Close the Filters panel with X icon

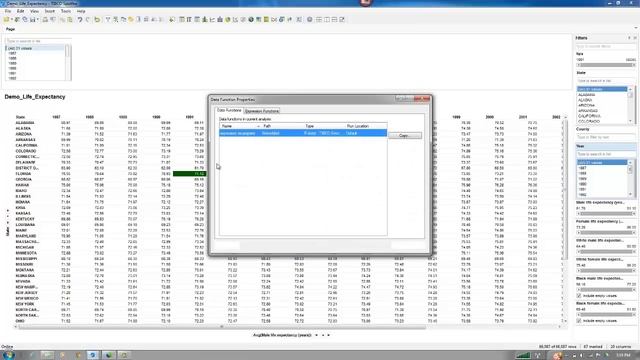tap(635, 38)
